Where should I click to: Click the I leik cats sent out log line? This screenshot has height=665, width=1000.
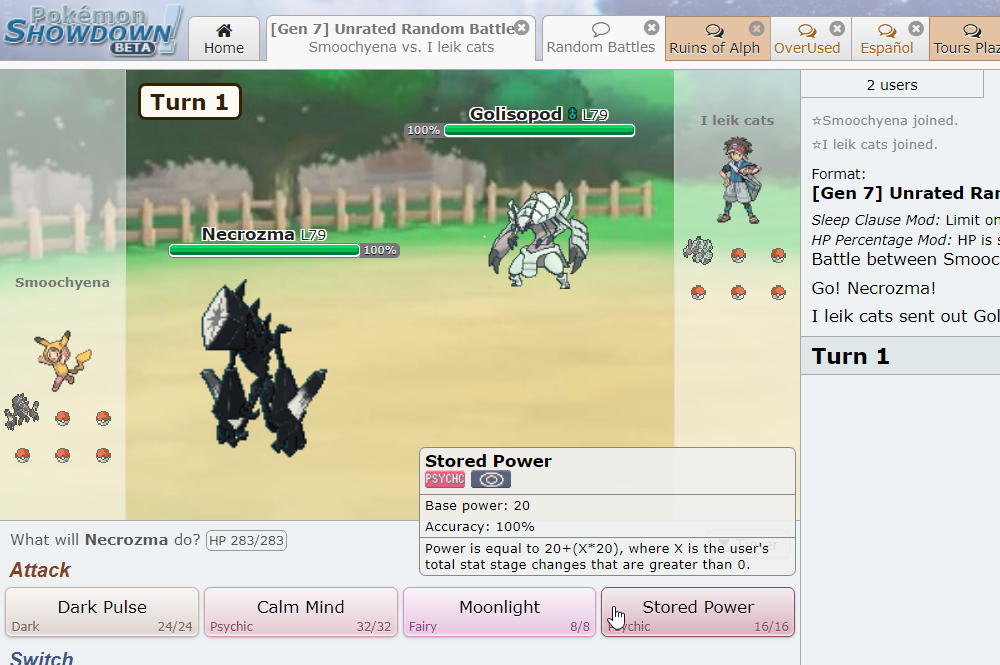pos(905,316)
